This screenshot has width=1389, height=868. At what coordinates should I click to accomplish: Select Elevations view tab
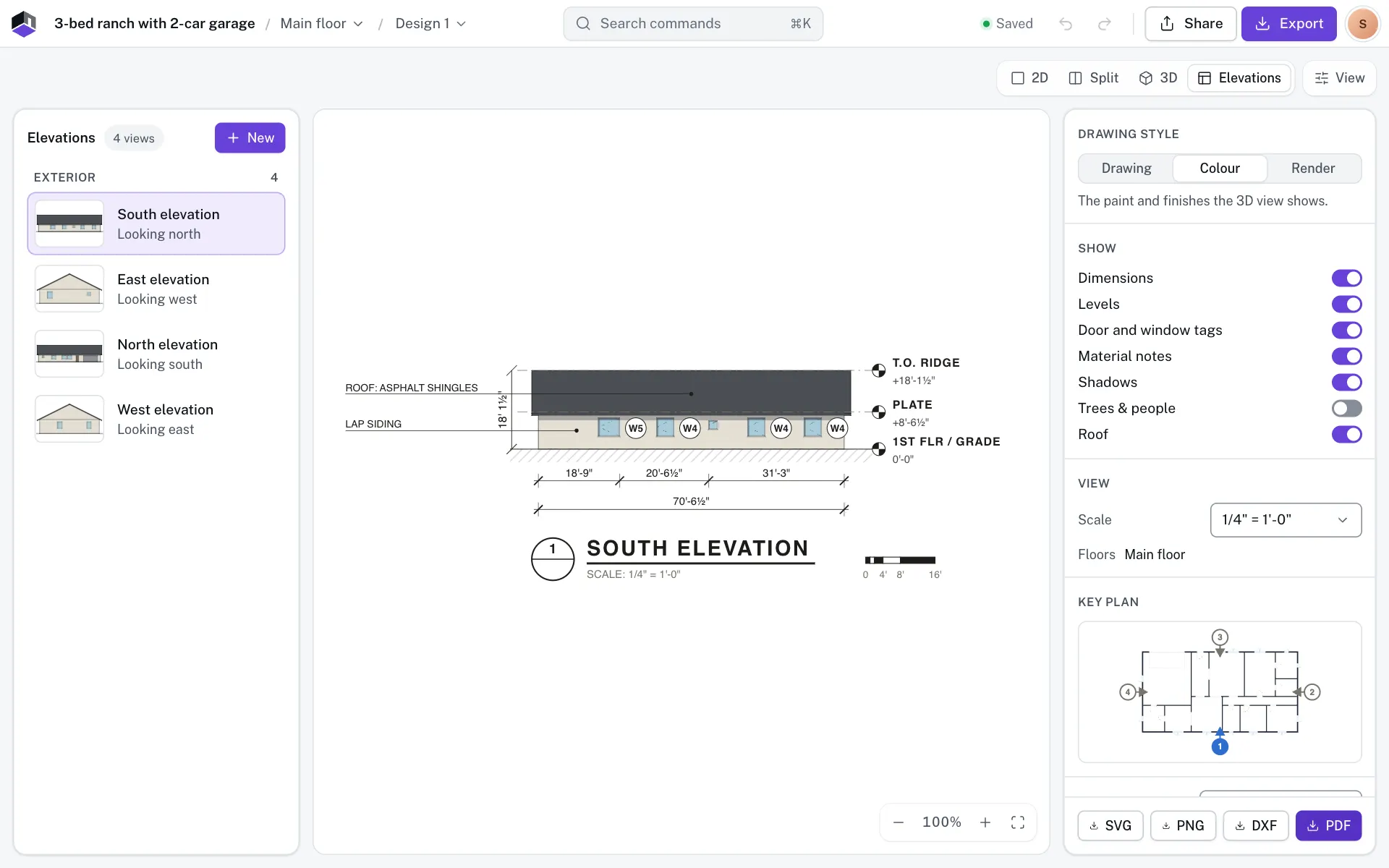[x=1239, y=78]
